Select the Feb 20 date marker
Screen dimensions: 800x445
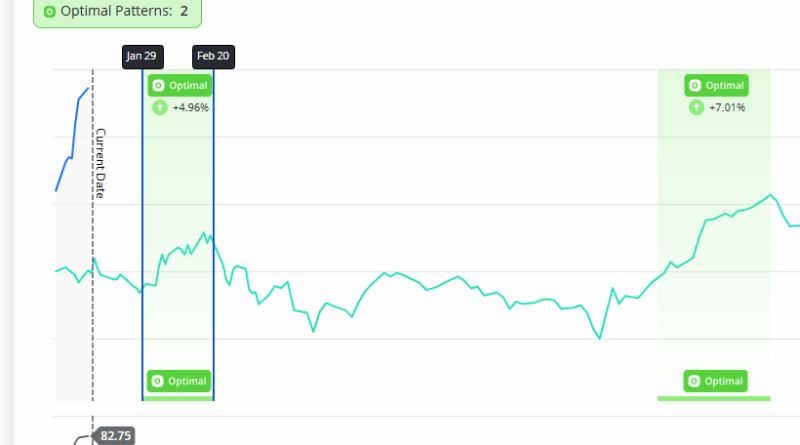213,56
